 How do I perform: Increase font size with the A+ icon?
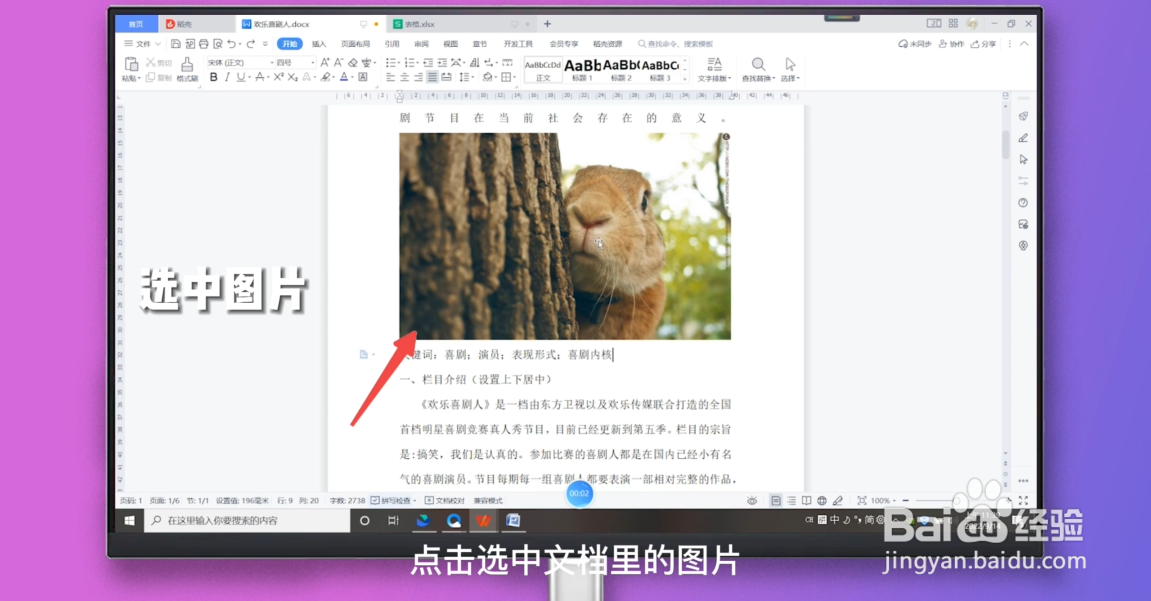tap(324, 62)
